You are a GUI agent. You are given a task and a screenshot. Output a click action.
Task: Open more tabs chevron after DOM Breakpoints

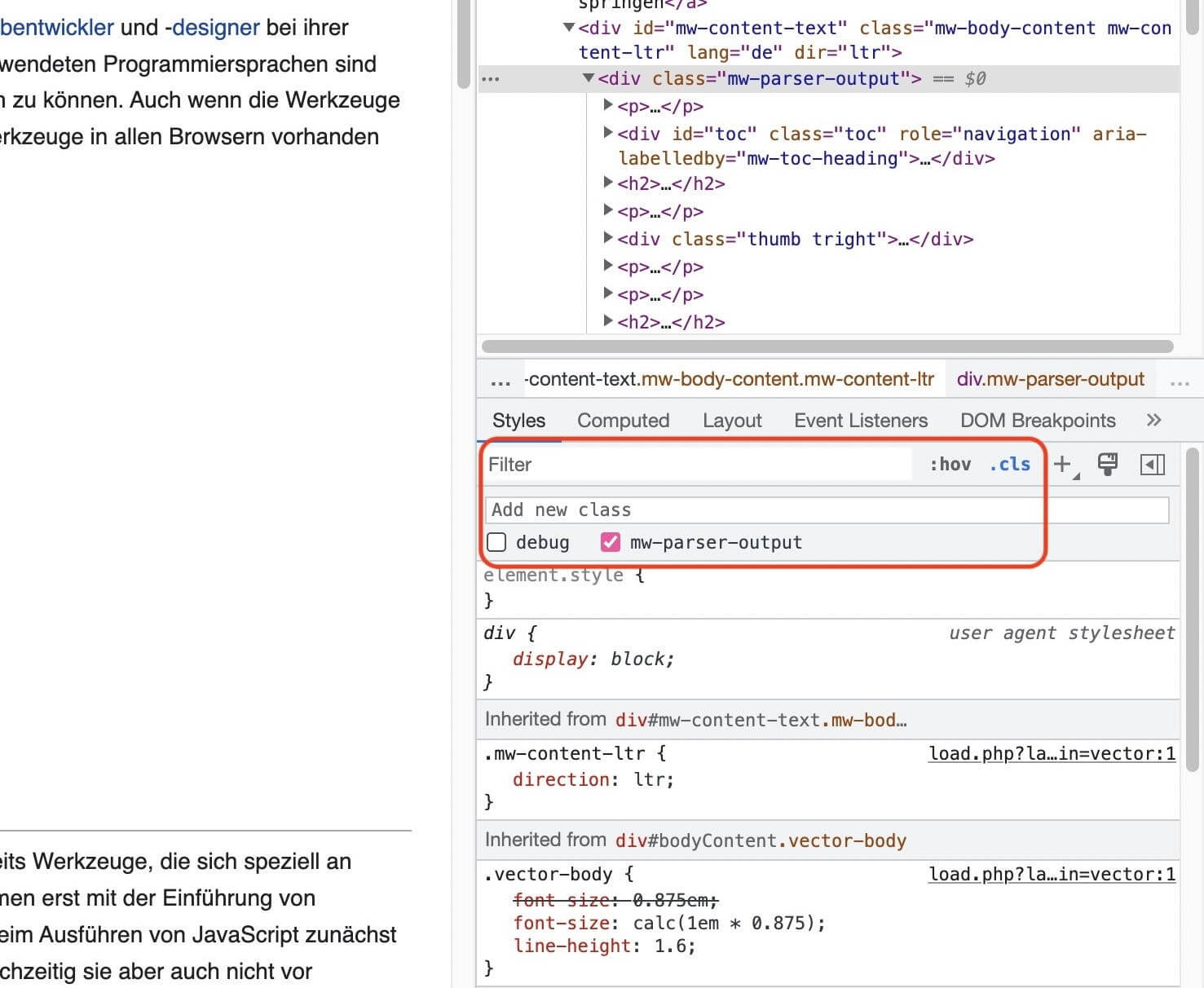pos(1153,420)
